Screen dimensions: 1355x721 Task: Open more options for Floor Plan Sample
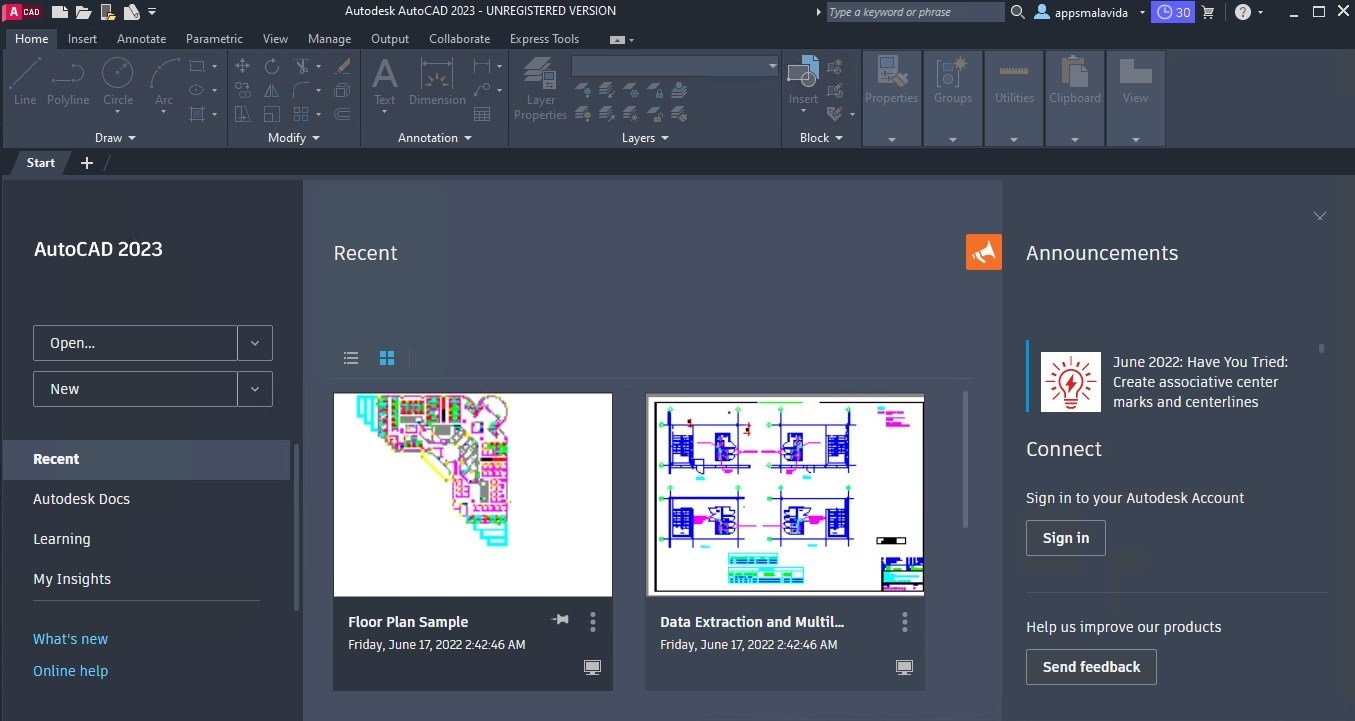pos(593,622)
